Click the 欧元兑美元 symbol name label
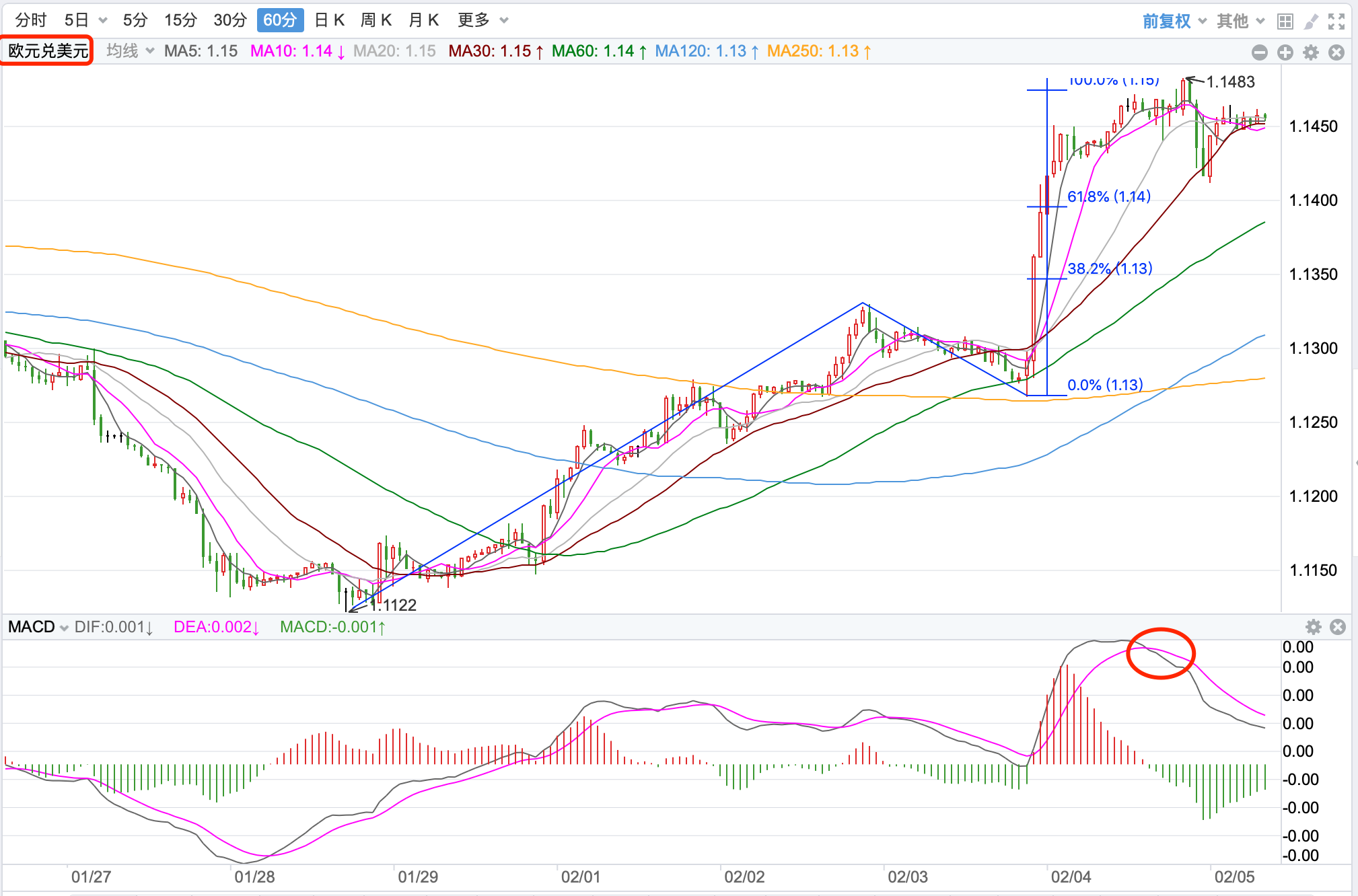1358x896 pixels. 48,51
